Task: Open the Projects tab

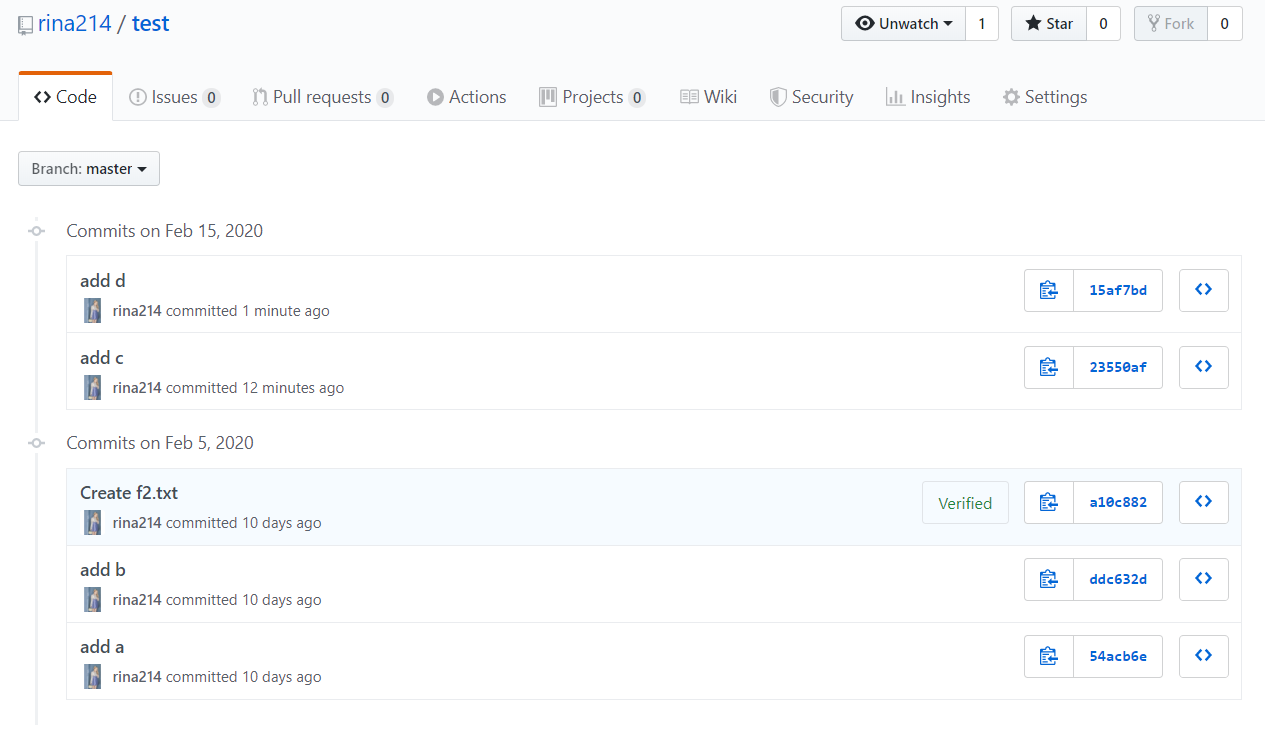Action: [592, 97]
